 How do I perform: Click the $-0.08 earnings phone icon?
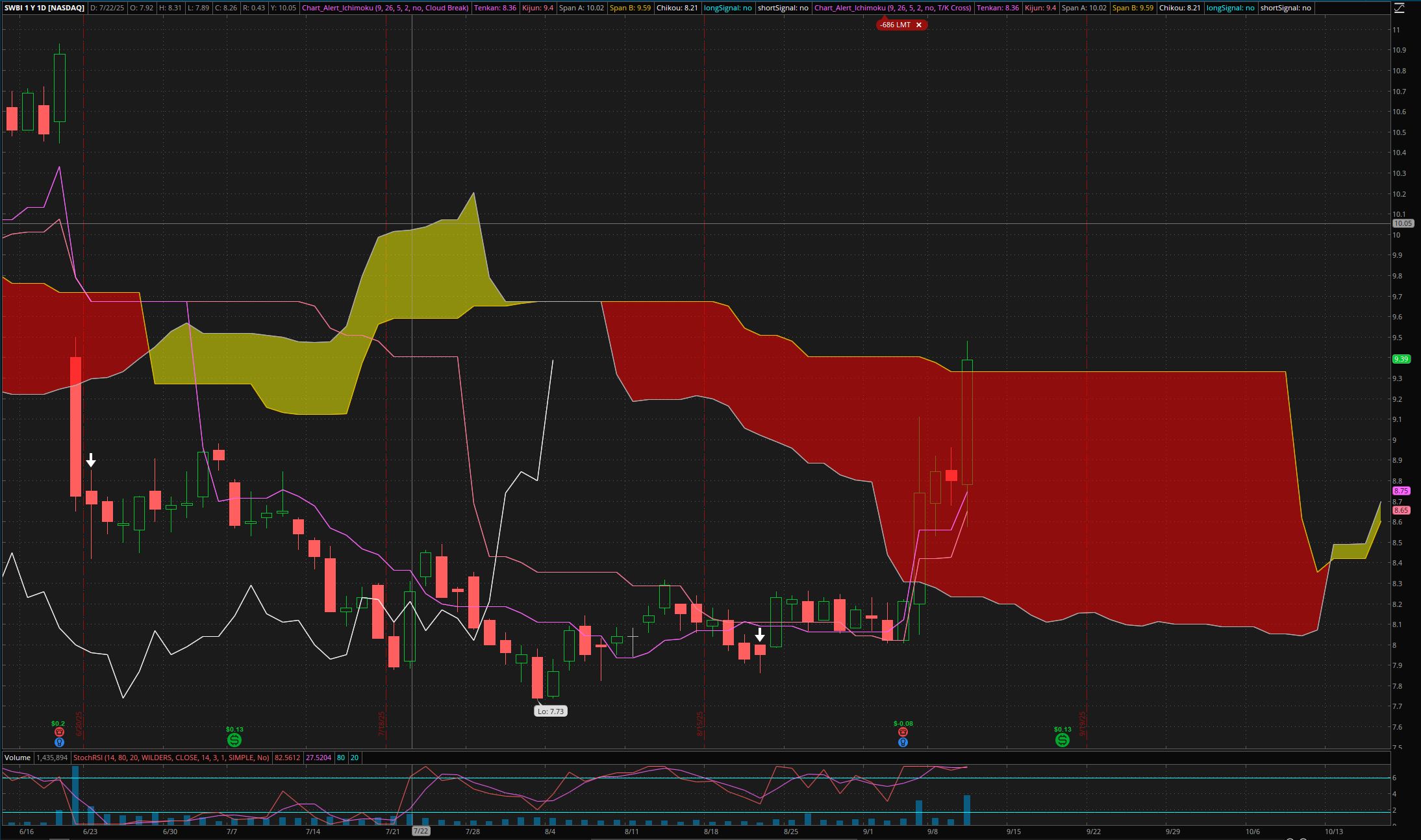click(903, 732)
